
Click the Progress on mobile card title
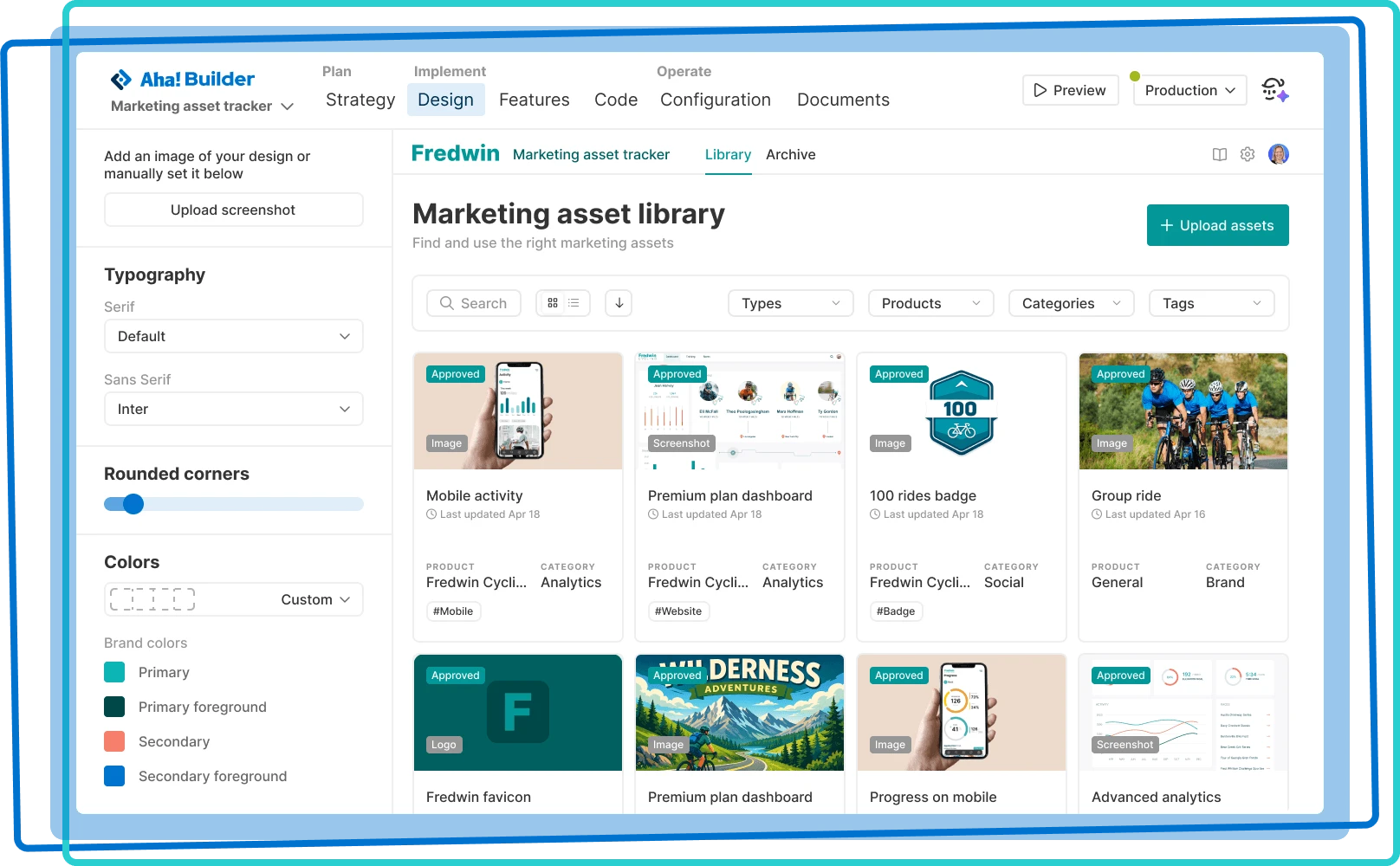pyautogui.click(x=933, y=797)
